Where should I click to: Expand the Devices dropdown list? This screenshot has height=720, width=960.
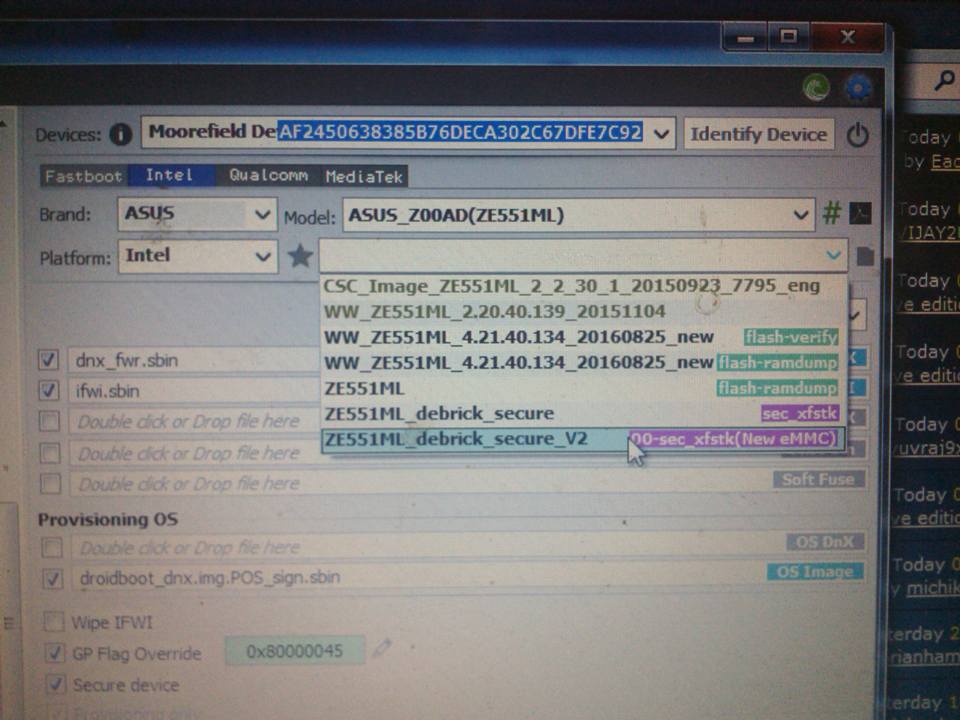(661, 133)
